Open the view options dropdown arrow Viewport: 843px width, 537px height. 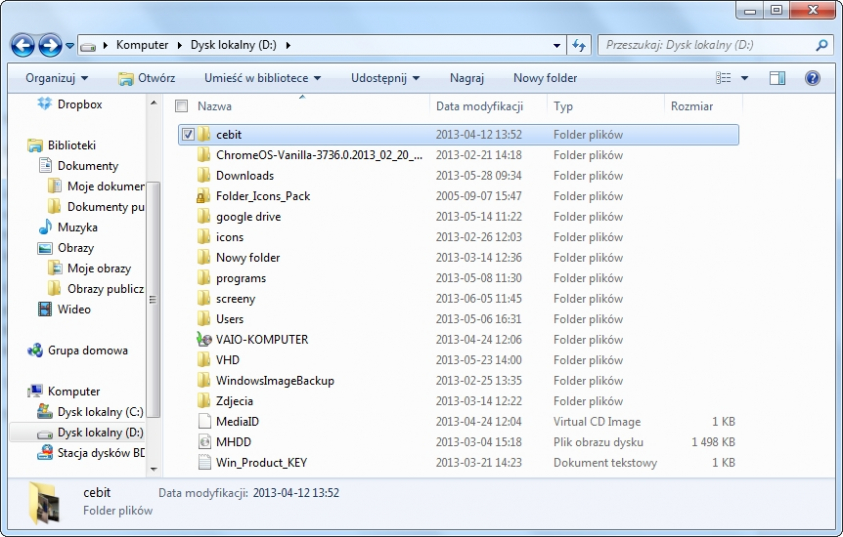745,78
